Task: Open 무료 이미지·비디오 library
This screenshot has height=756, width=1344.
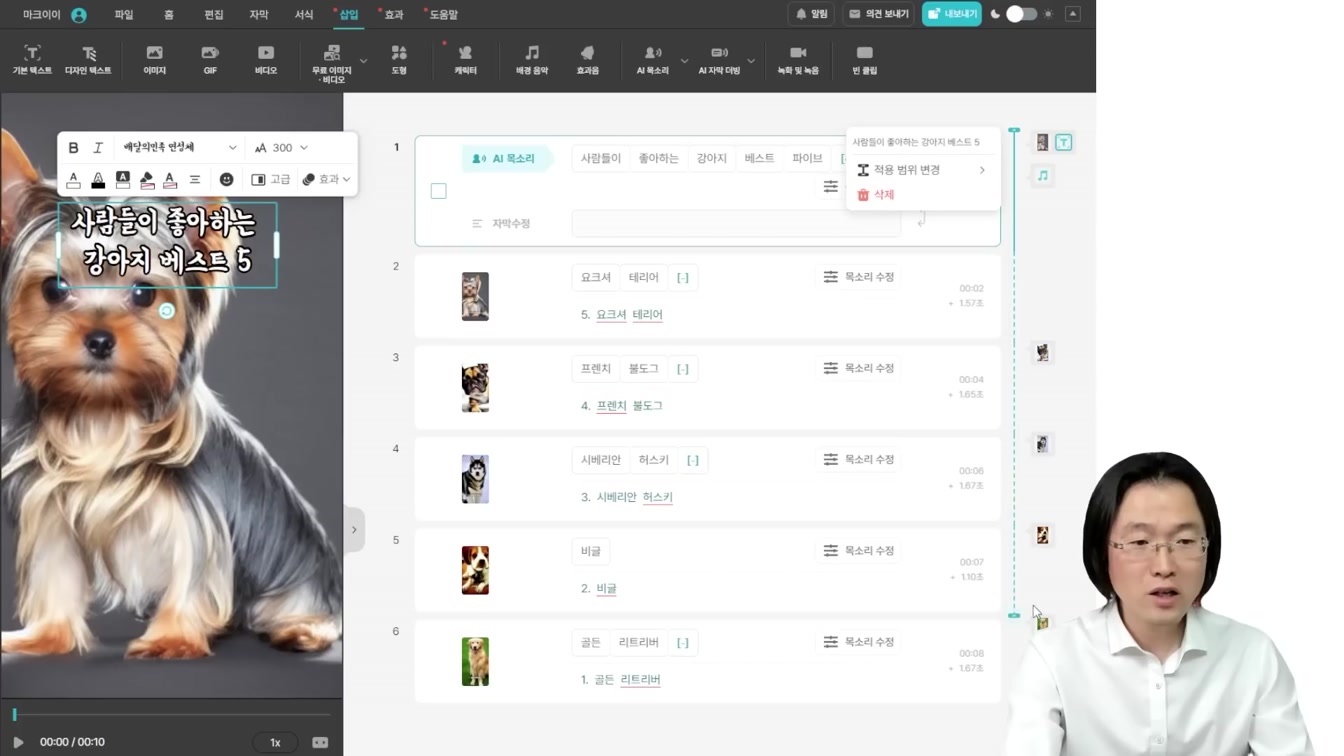Action: pos(331,62)
